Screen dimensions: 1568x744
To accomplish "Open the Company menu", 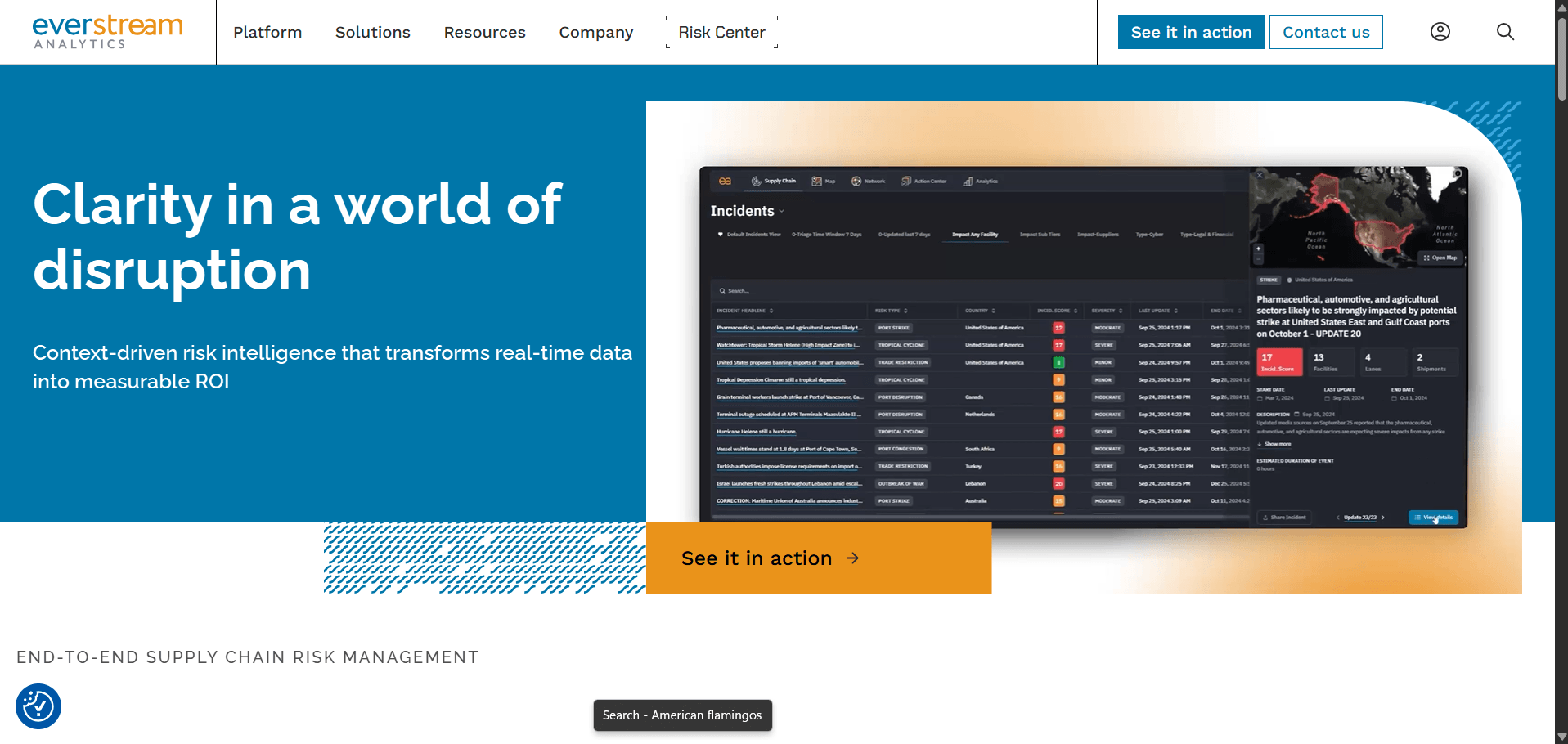I will pyautogui.click(x=596, y=32).
